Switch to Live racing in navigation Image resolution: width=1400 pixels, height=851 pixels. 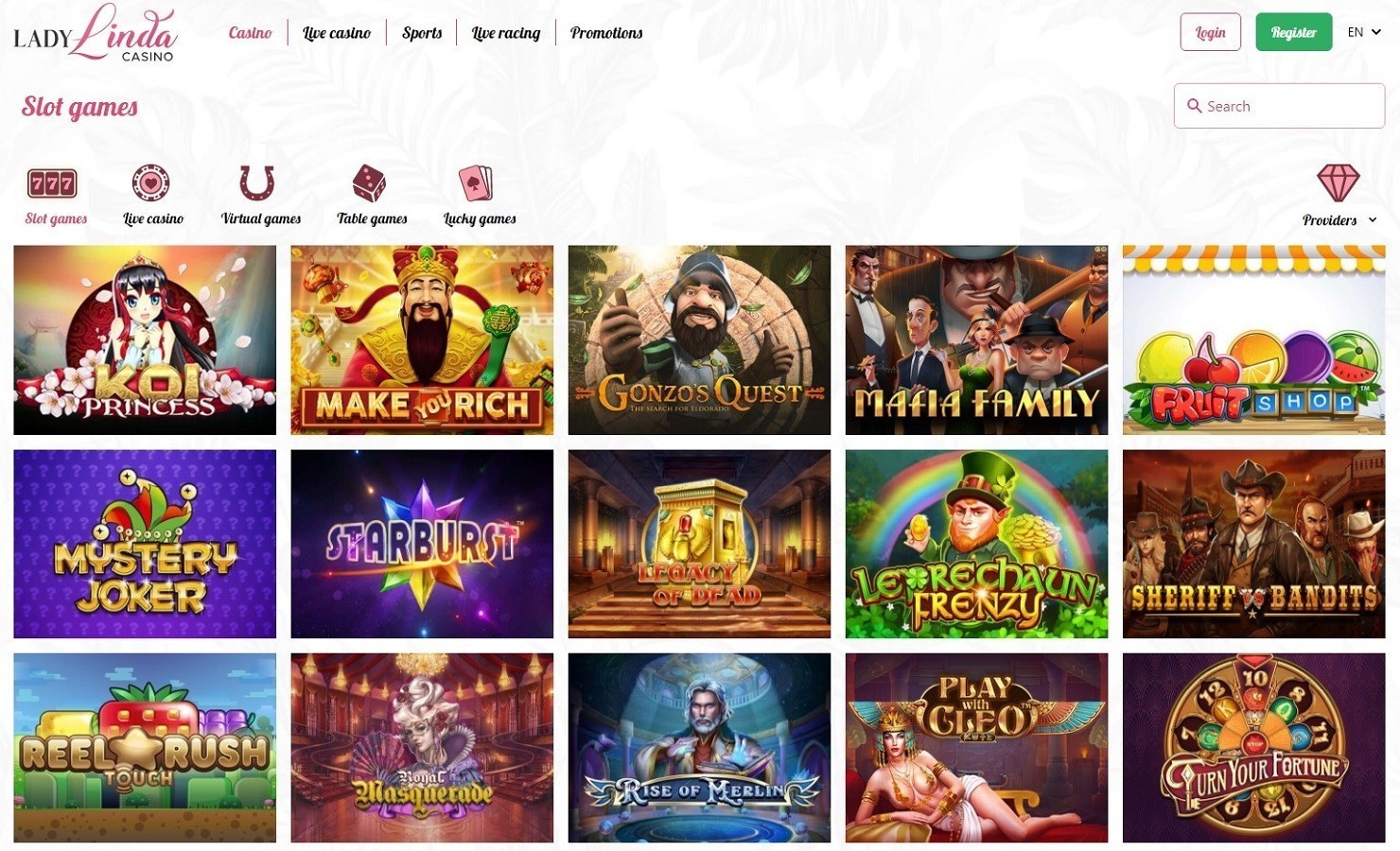click(506, 33)
